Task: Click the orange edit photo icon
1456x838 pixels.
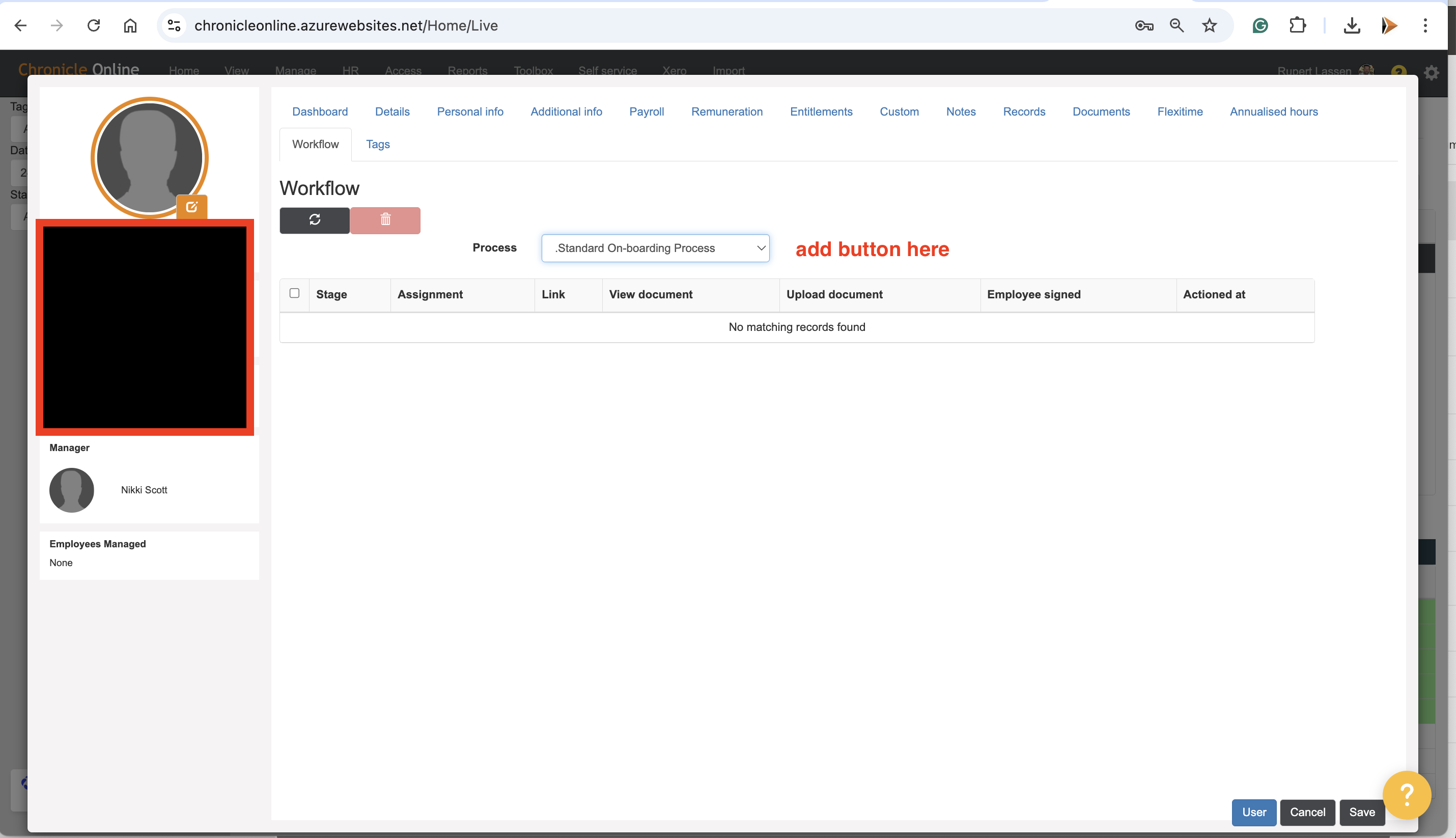Action: [191, 207]
